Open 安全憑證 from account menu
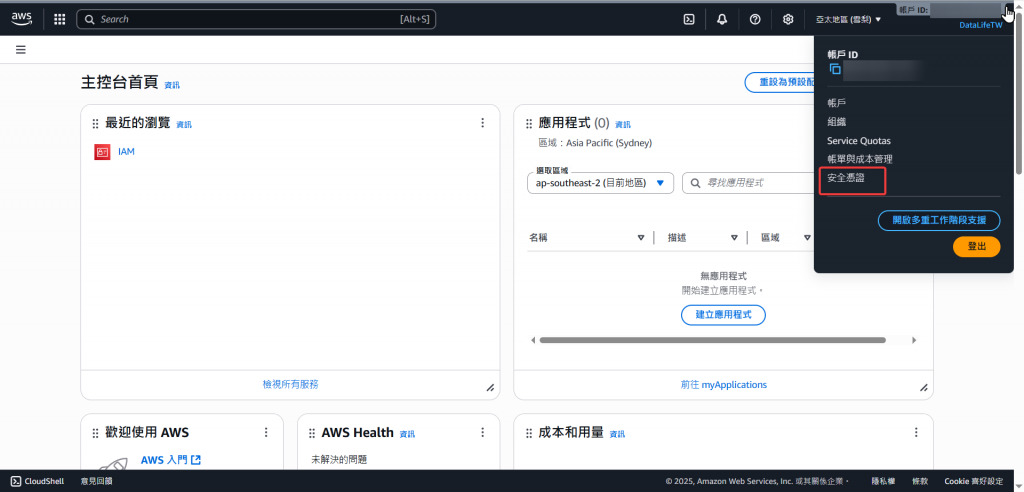1024x492 pixels. tap(846, 178)
